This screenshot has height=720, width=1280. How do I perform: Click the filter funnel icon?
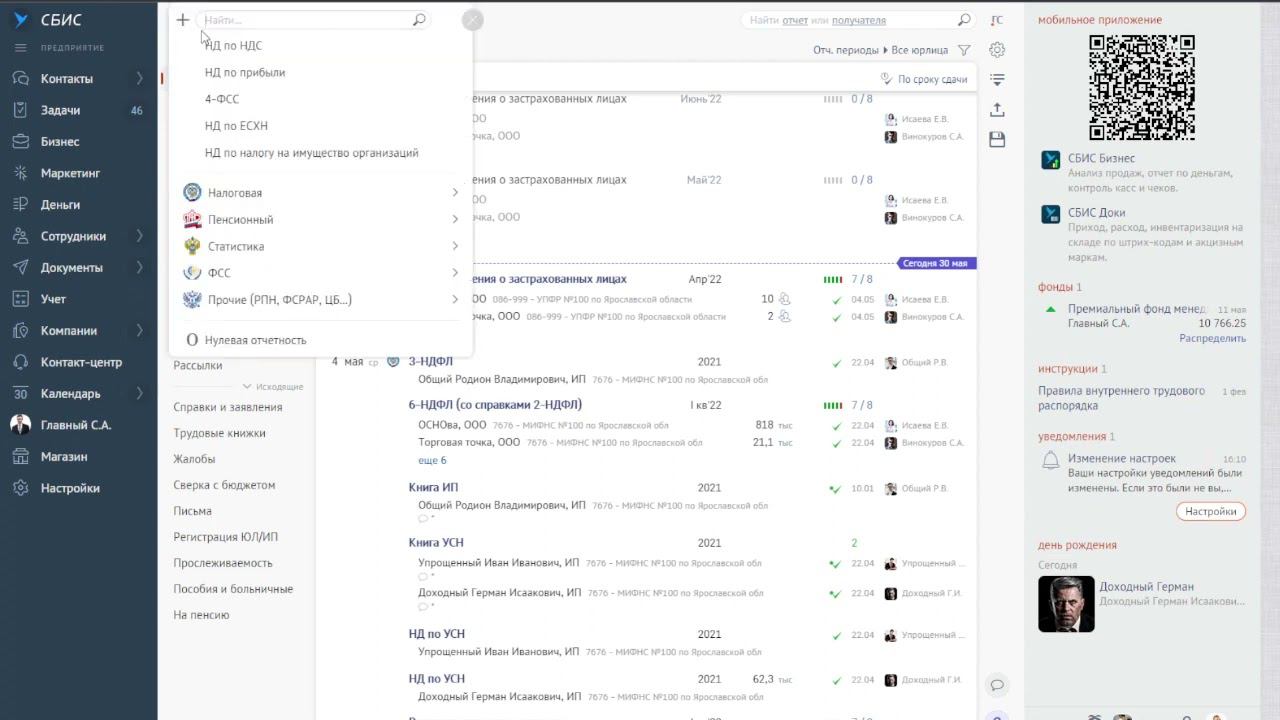pos(964,50)
